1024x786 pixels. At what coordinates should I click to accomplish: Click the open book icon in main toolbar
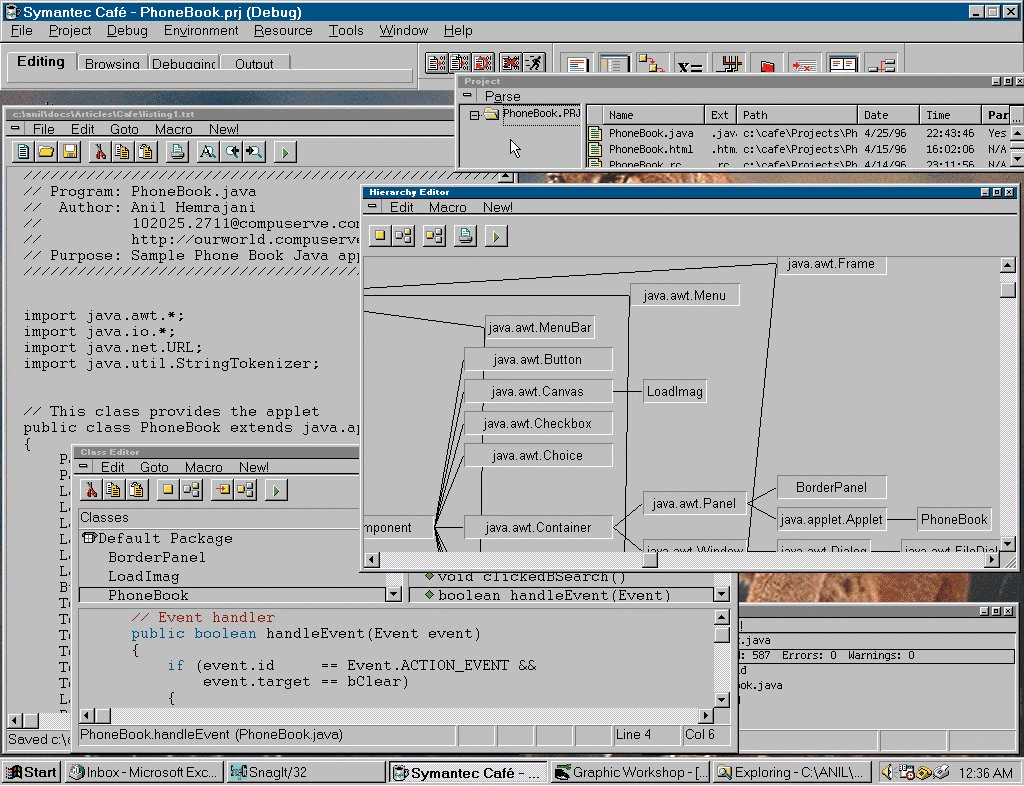(x=842, y=66)
